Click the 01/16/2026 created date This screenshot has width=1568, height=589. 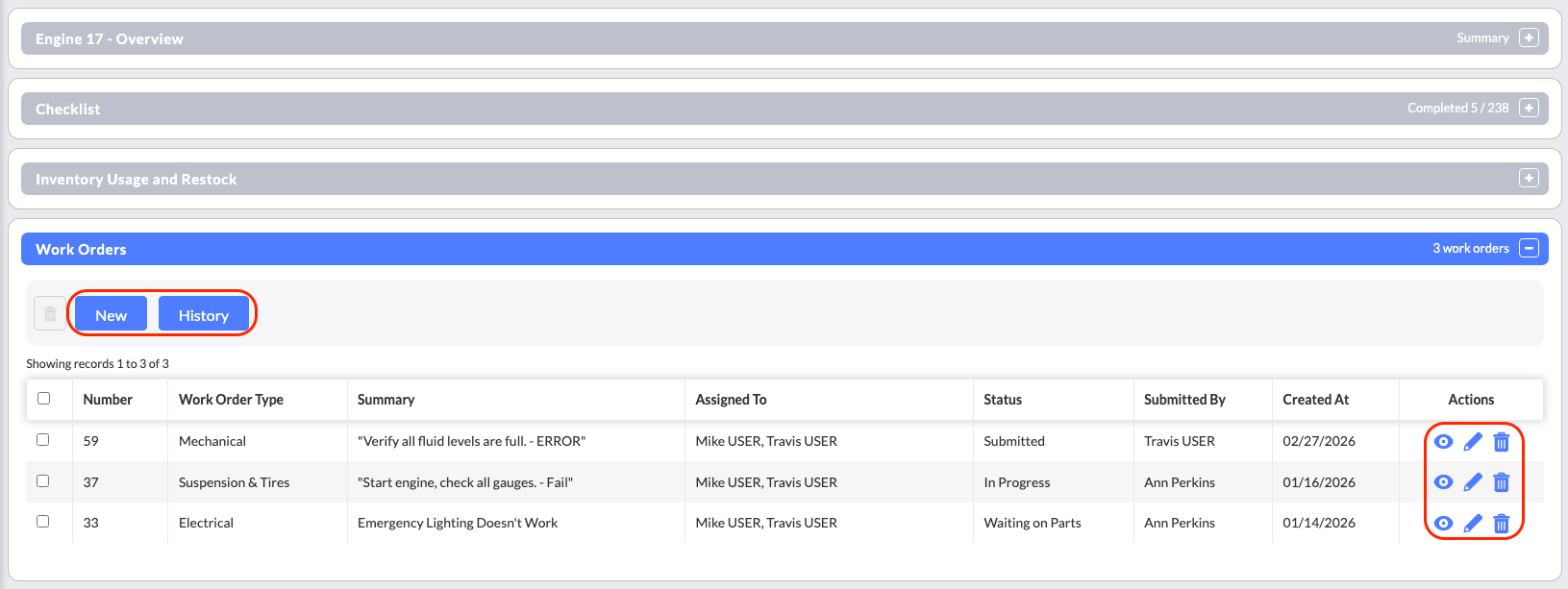click(x=1319, y=482)
